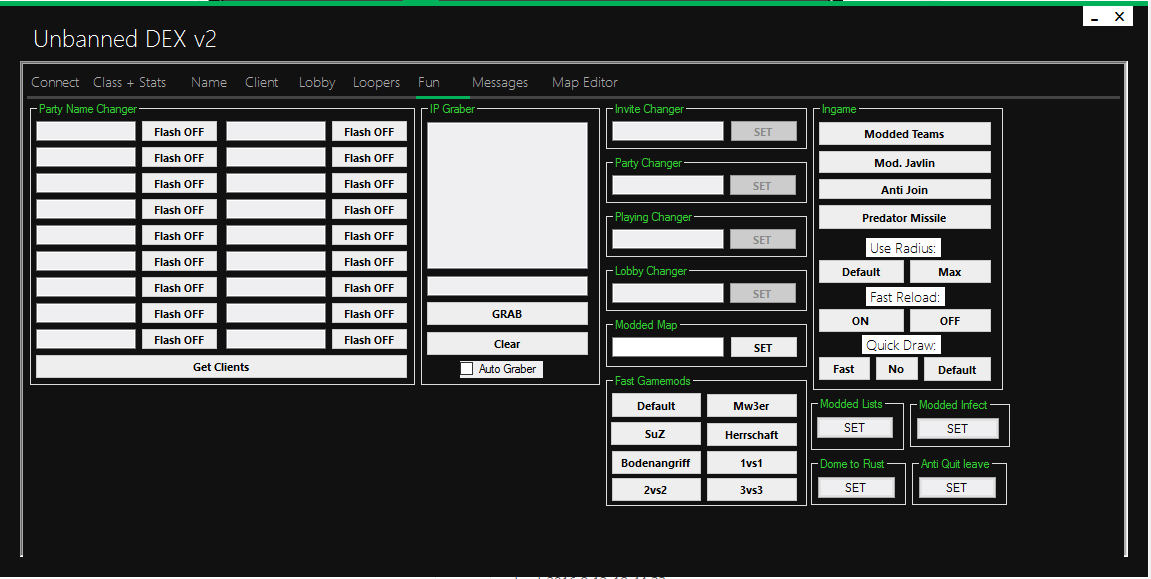Tick the Auto Graber checkbox
The width and height of the screenshot is (1151, 579).
point(467,369)
